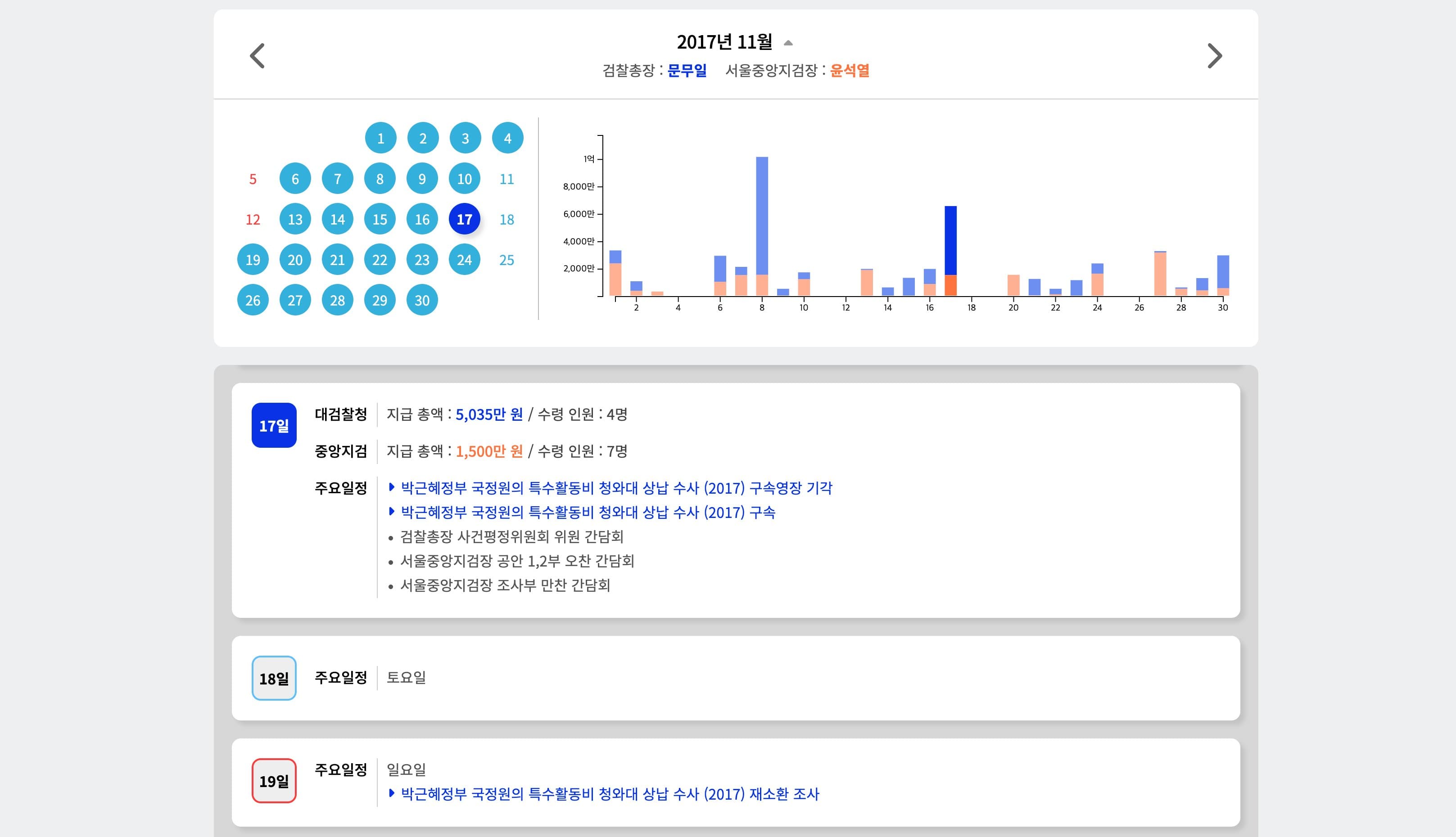Select day 17 circle in calendar
The image size is (1456, 837).
click(464, 219)
